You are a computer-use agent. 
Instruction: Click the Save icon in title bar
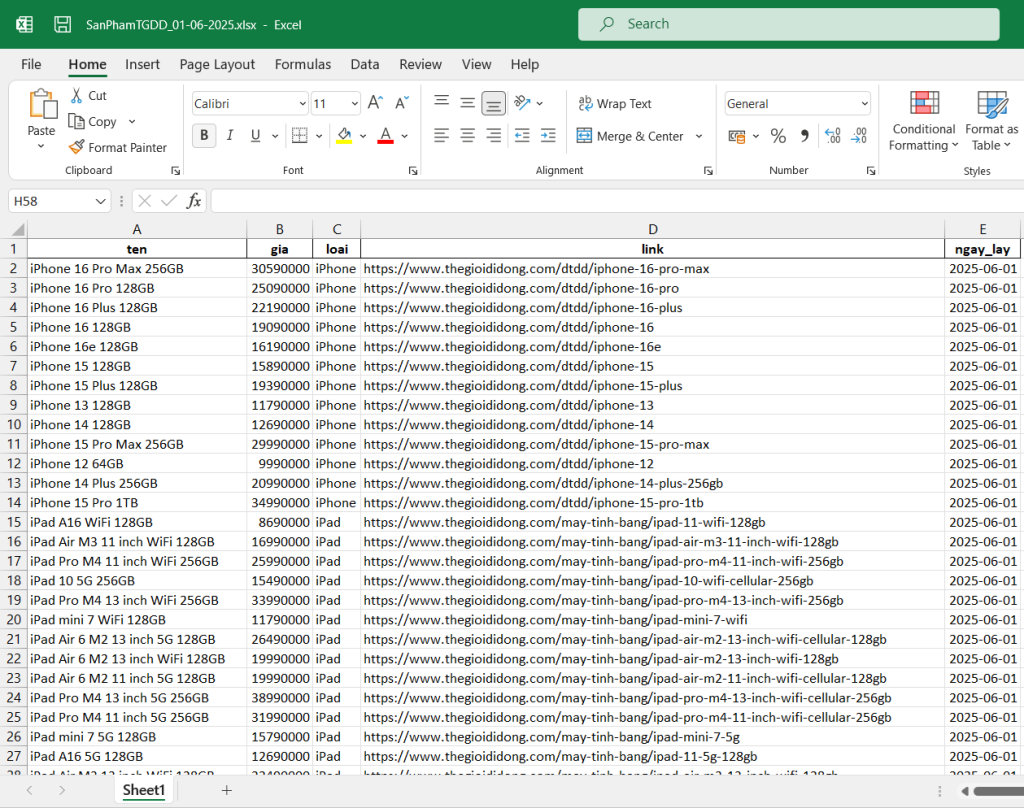pos(62,24)
